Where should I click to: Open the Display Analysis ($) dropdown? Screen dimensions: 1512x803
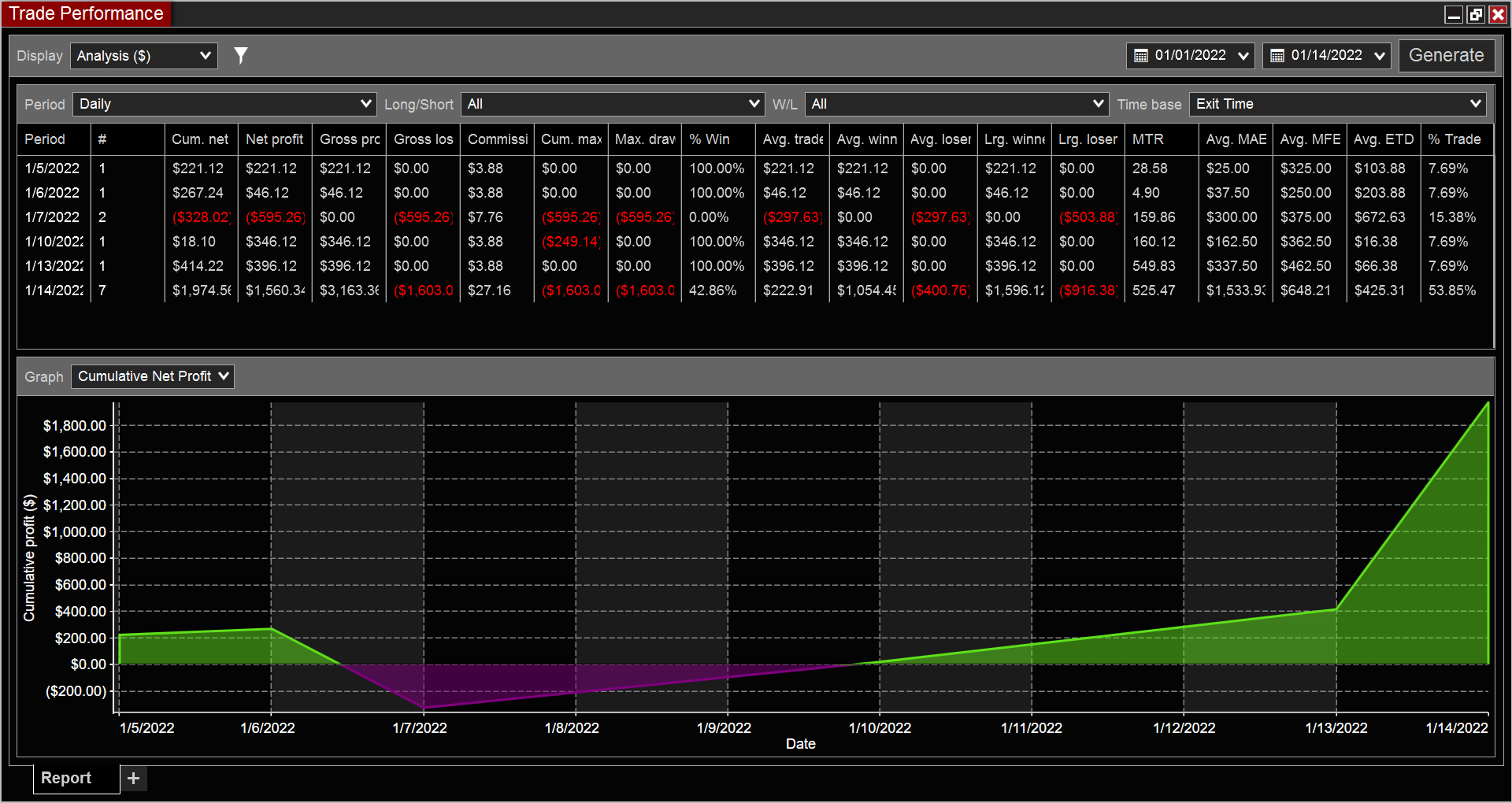(144, 56)
